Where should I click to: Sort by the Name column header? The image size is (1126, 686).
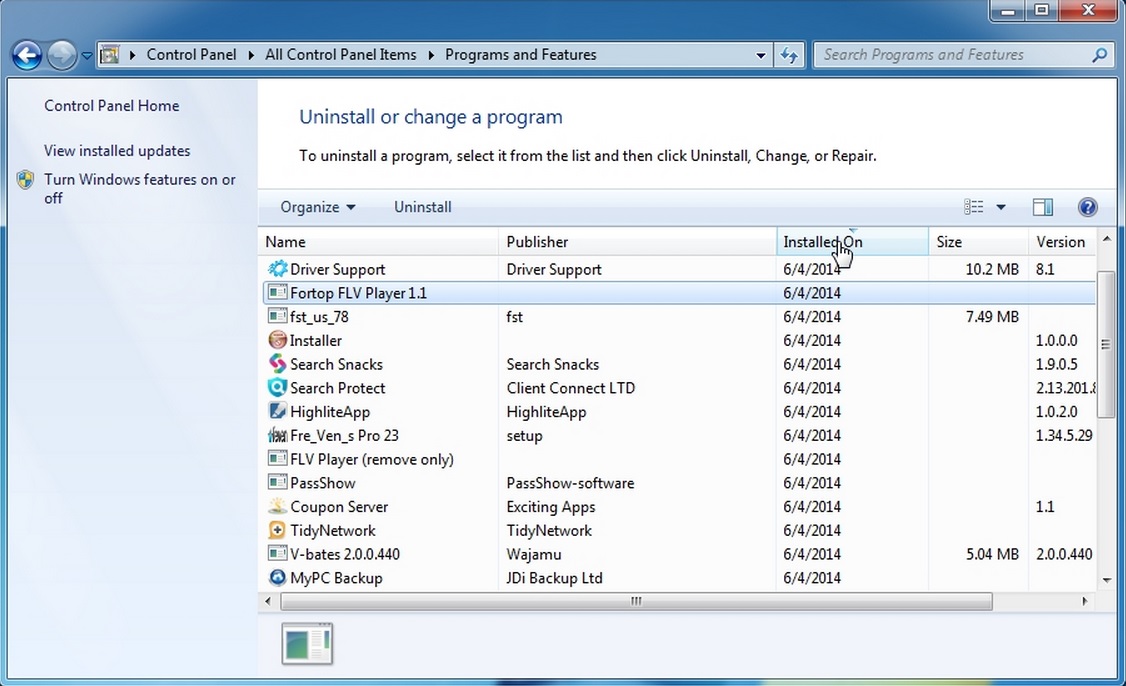(x=378, y=242)
